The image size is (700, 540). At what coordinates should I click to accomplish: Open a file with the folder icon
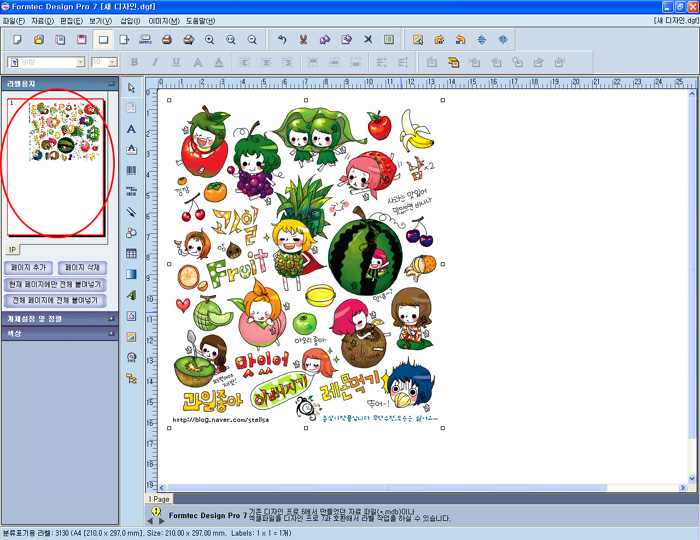39,40
